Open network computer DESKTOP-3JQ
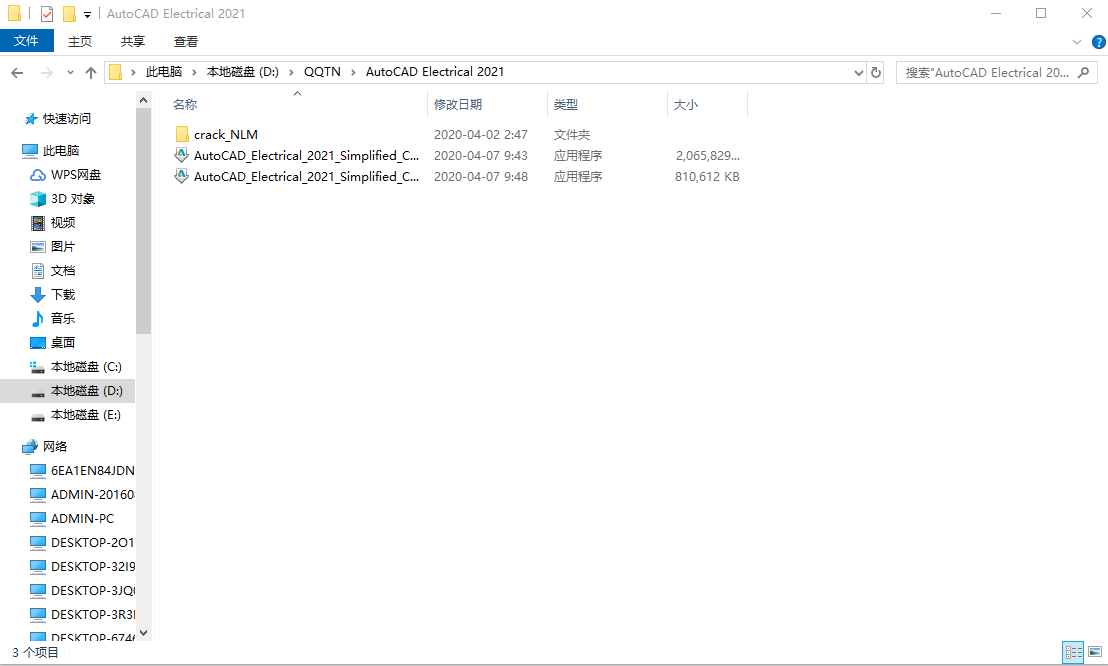Viewport: 1108px width, 666px height. tap(92, 590)
